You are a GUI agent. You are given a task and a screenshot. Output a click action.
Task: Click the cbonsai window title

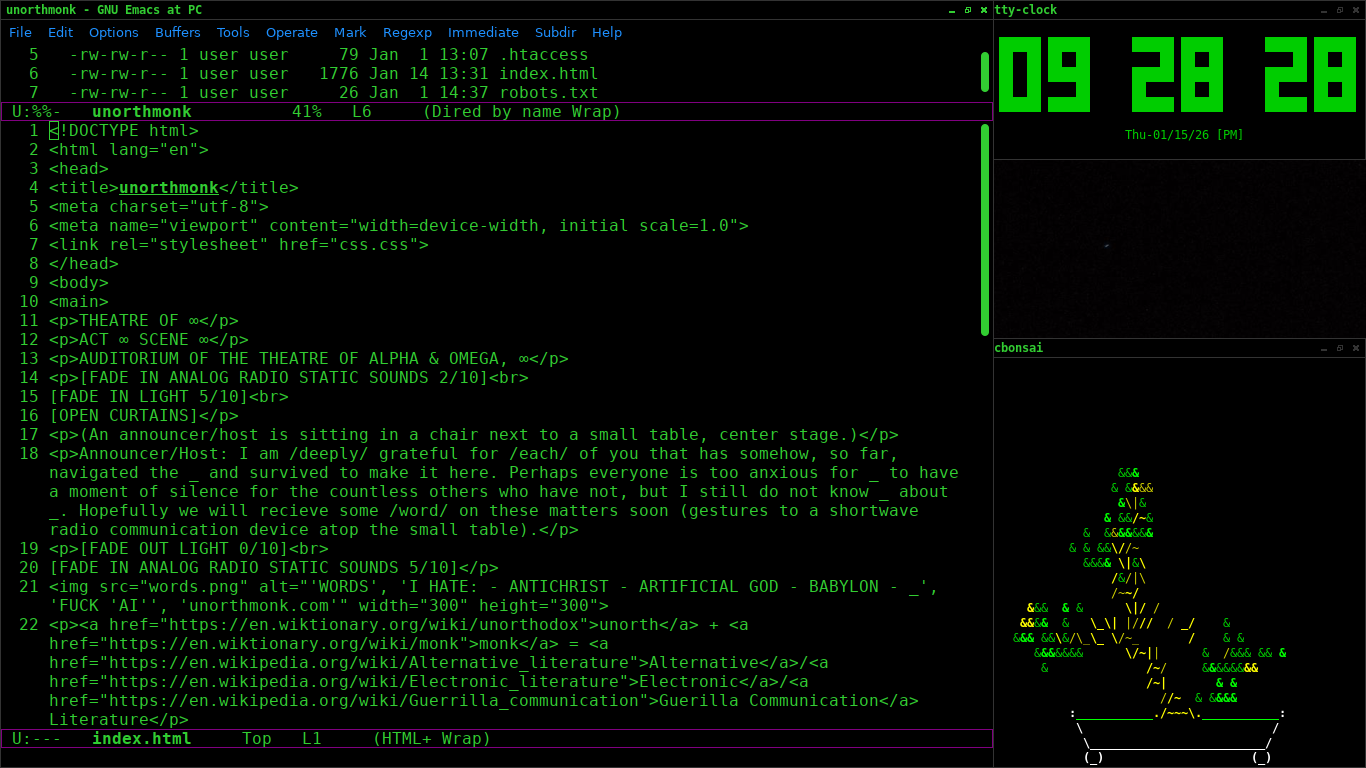point(1019,348)
